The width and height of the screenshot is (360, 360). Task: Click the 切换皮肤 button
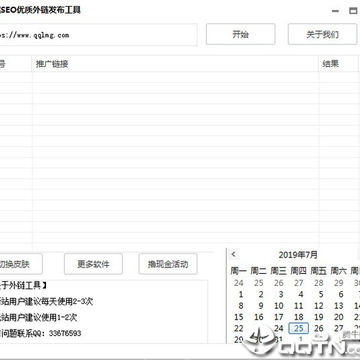point(21,264)
